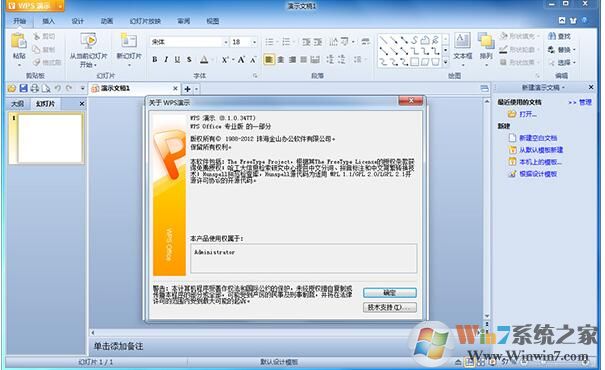This screenshot has width=605, height=370.
Task: Switch to the 插入 ribbon tab
Action: tap(48, 21)
